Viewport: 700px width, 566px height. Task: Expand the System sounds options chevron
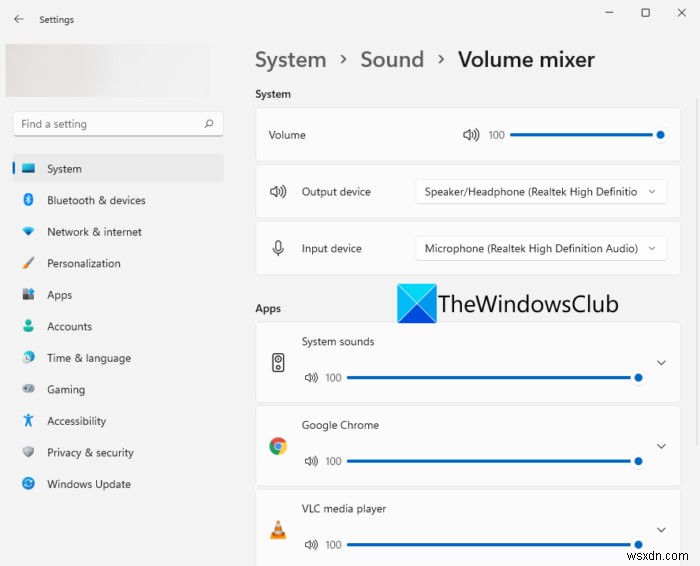[662, 362]
